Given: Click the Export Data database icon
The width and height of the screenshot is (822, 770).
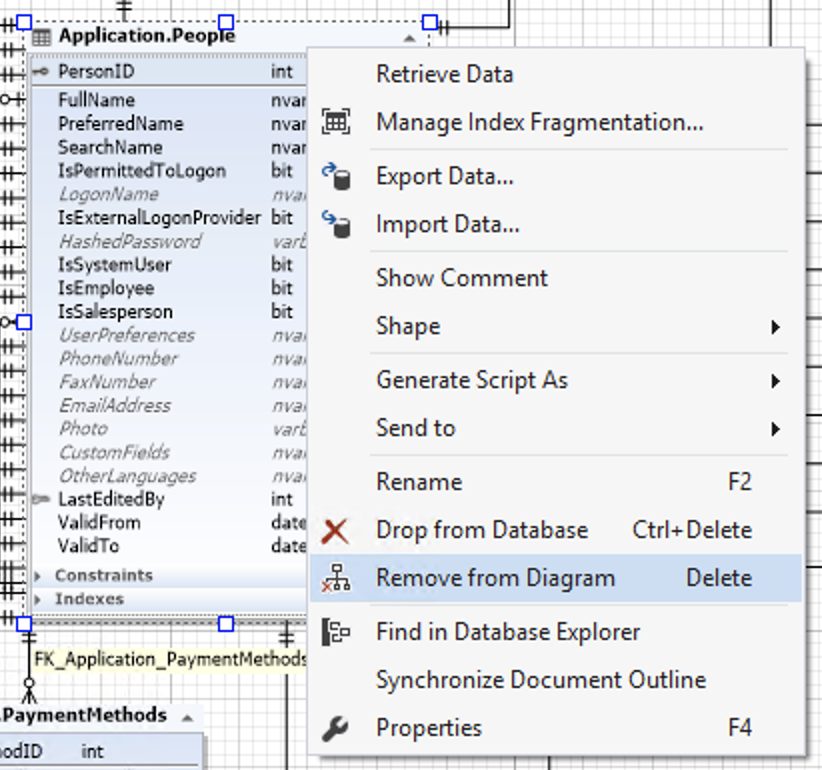Looking at the screenshot, I should tap(337, 177).
